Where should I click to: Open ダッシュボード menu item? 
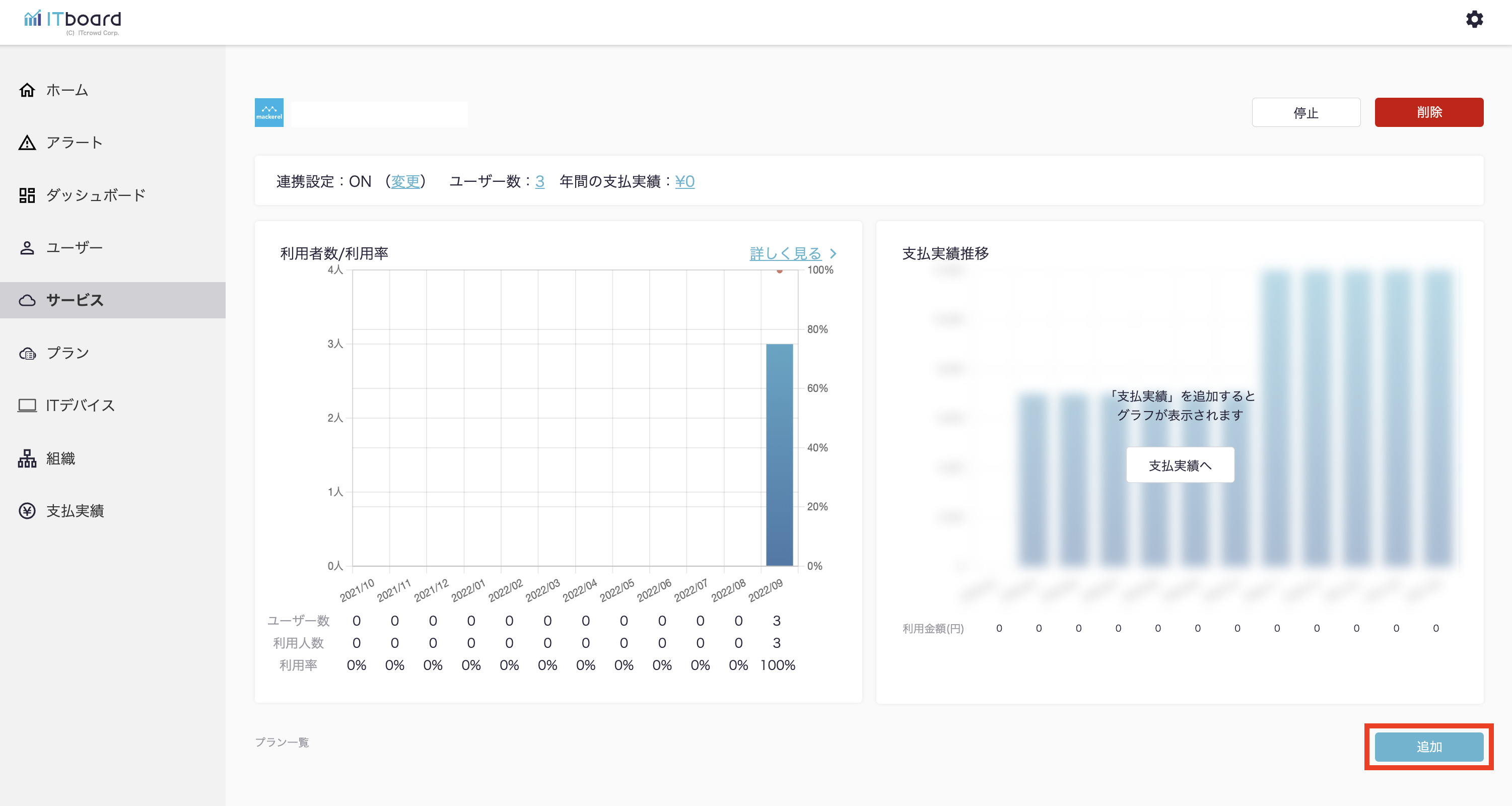tap(96, 195)
